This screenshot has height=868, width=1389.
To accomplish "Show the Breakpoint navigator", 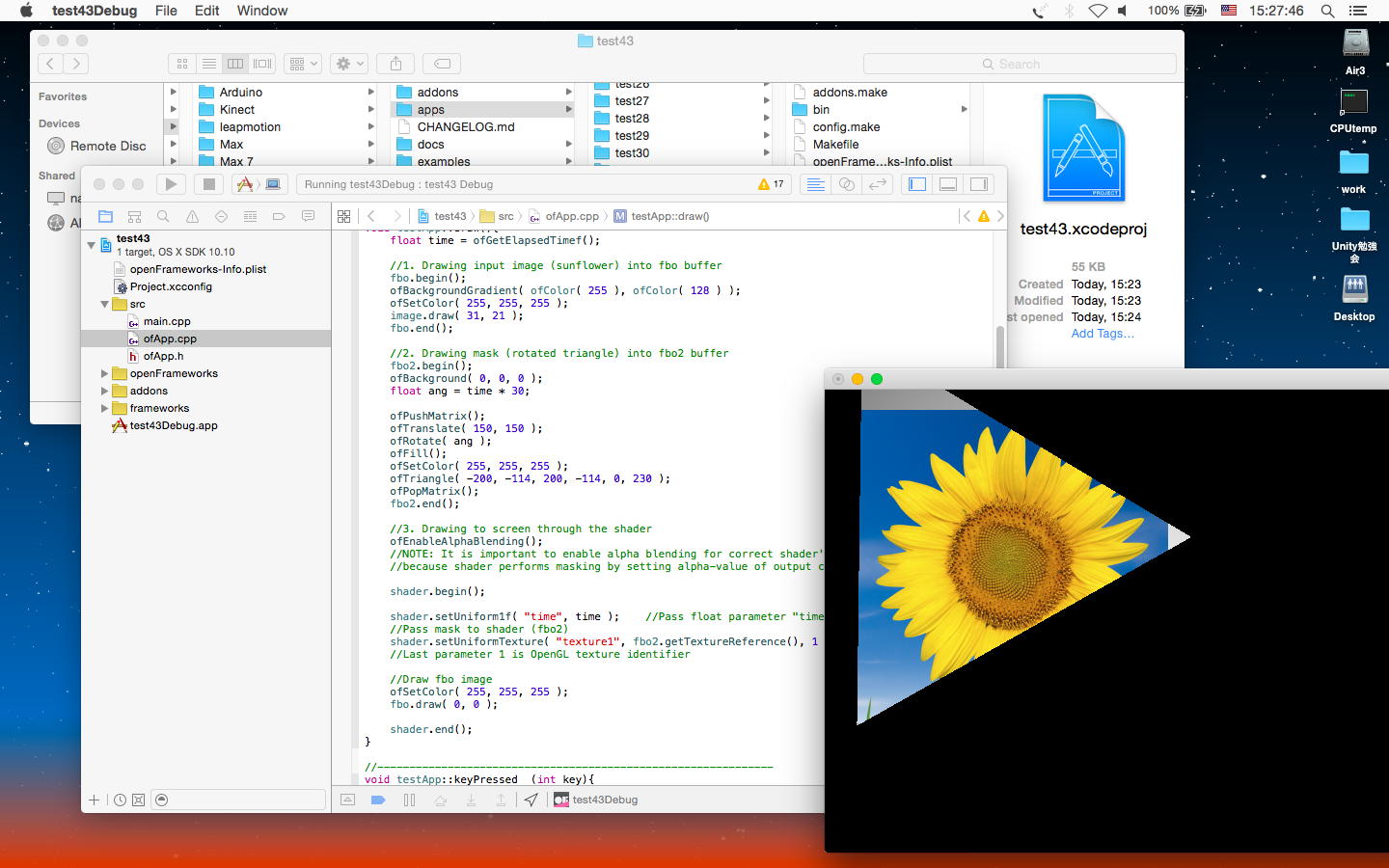I will [279, 216].
